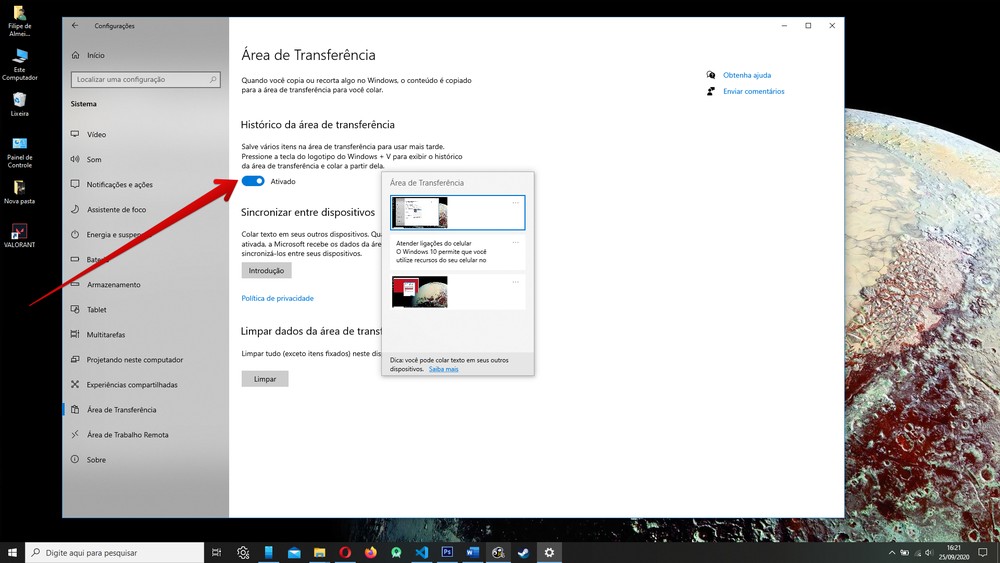Open options menu of third clipboard item
The image size is (1000, 563).
(x=515, y=282)
